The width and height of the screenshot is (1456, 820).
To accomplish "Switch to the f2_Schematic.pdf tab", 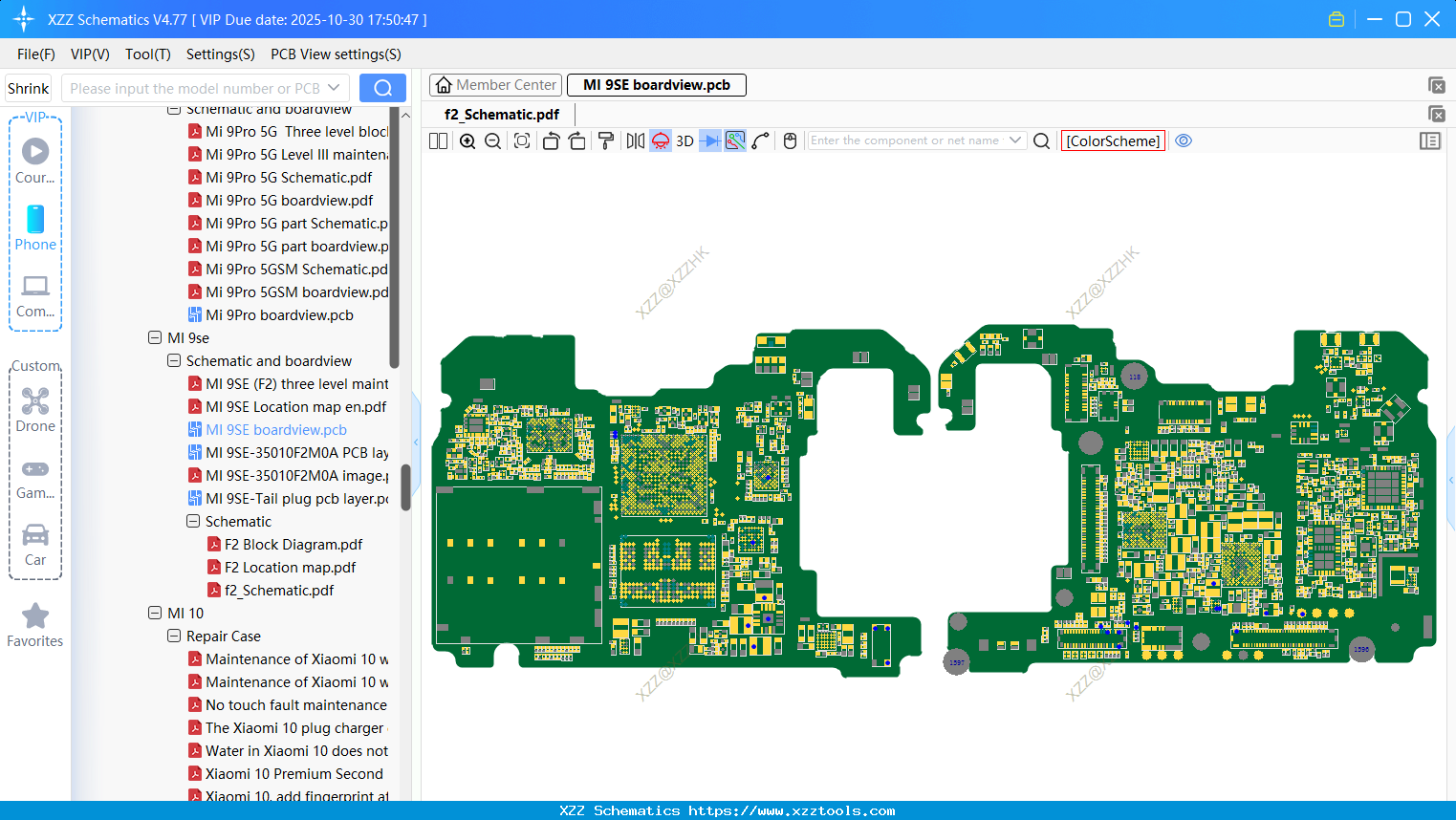I will point(502,115).
